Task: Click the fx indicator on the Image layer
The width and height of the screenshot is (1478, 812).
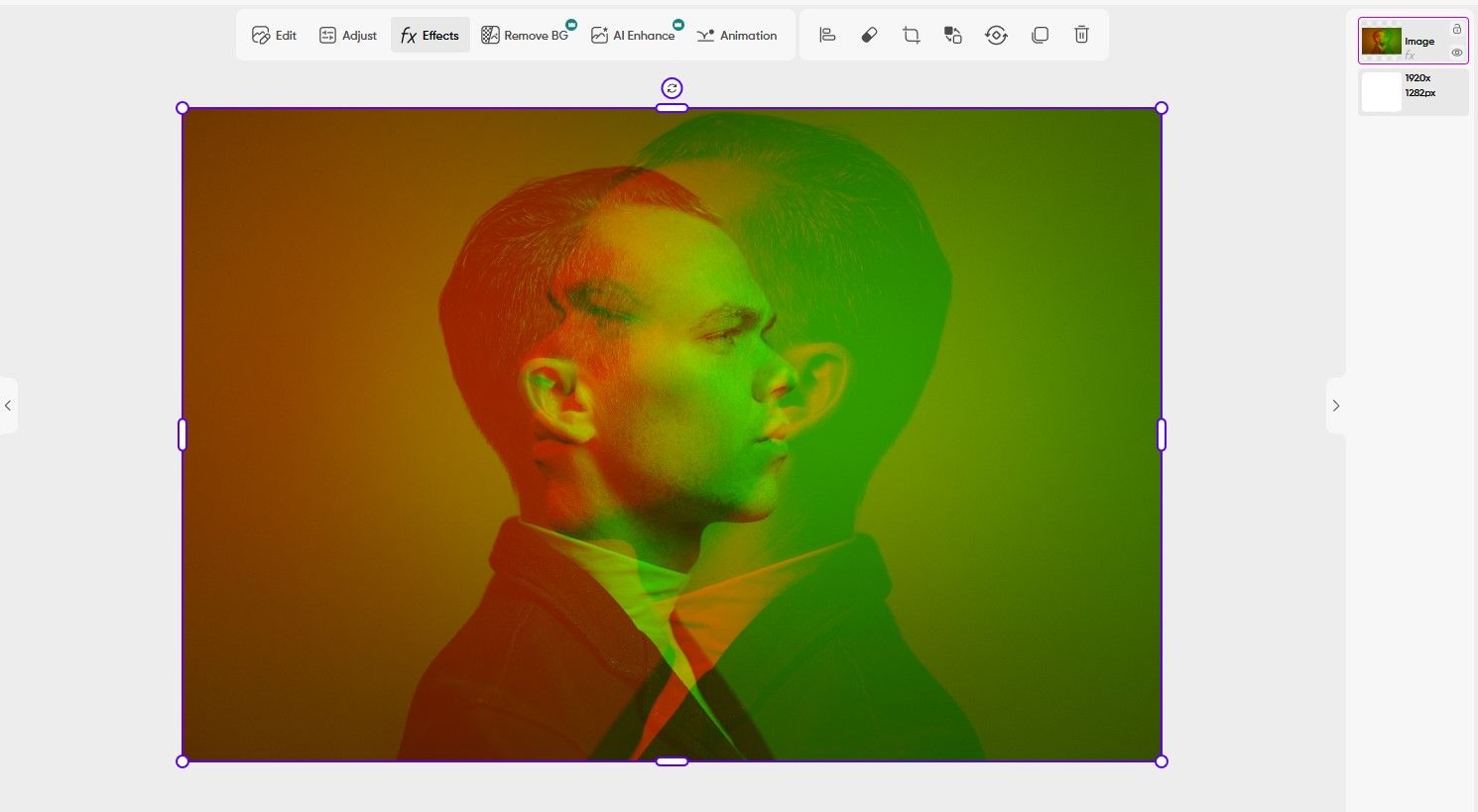Action: [1410, 55]
